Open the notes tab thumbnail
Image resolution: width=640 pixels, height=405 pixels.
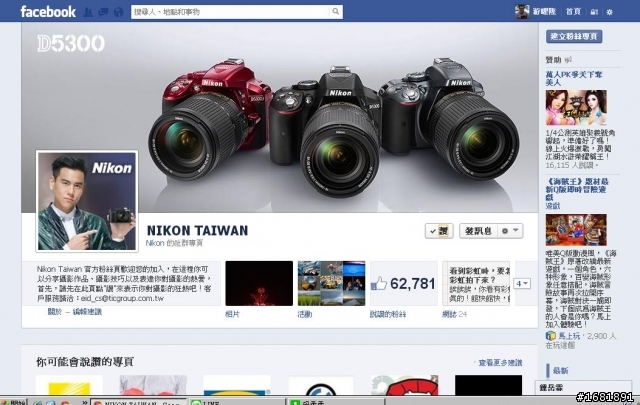[476, 283]
